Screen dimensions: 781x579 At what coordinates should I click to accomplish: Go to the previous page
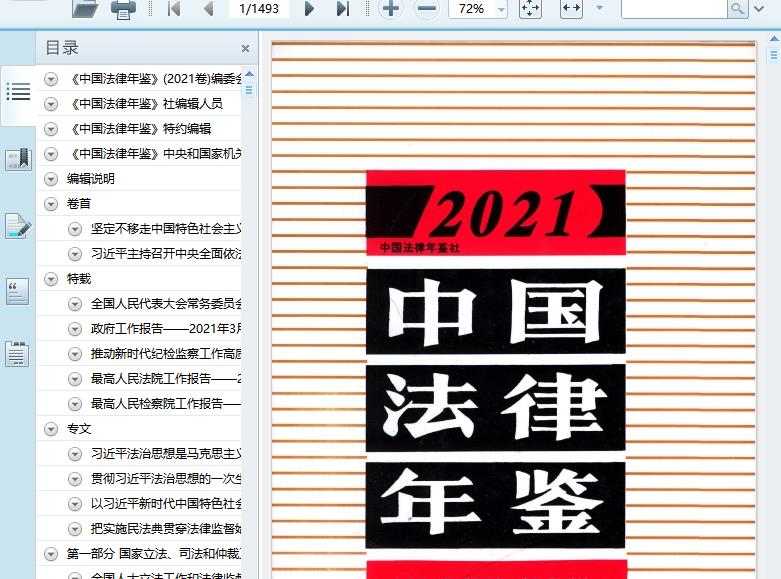[x=209, y=8]
